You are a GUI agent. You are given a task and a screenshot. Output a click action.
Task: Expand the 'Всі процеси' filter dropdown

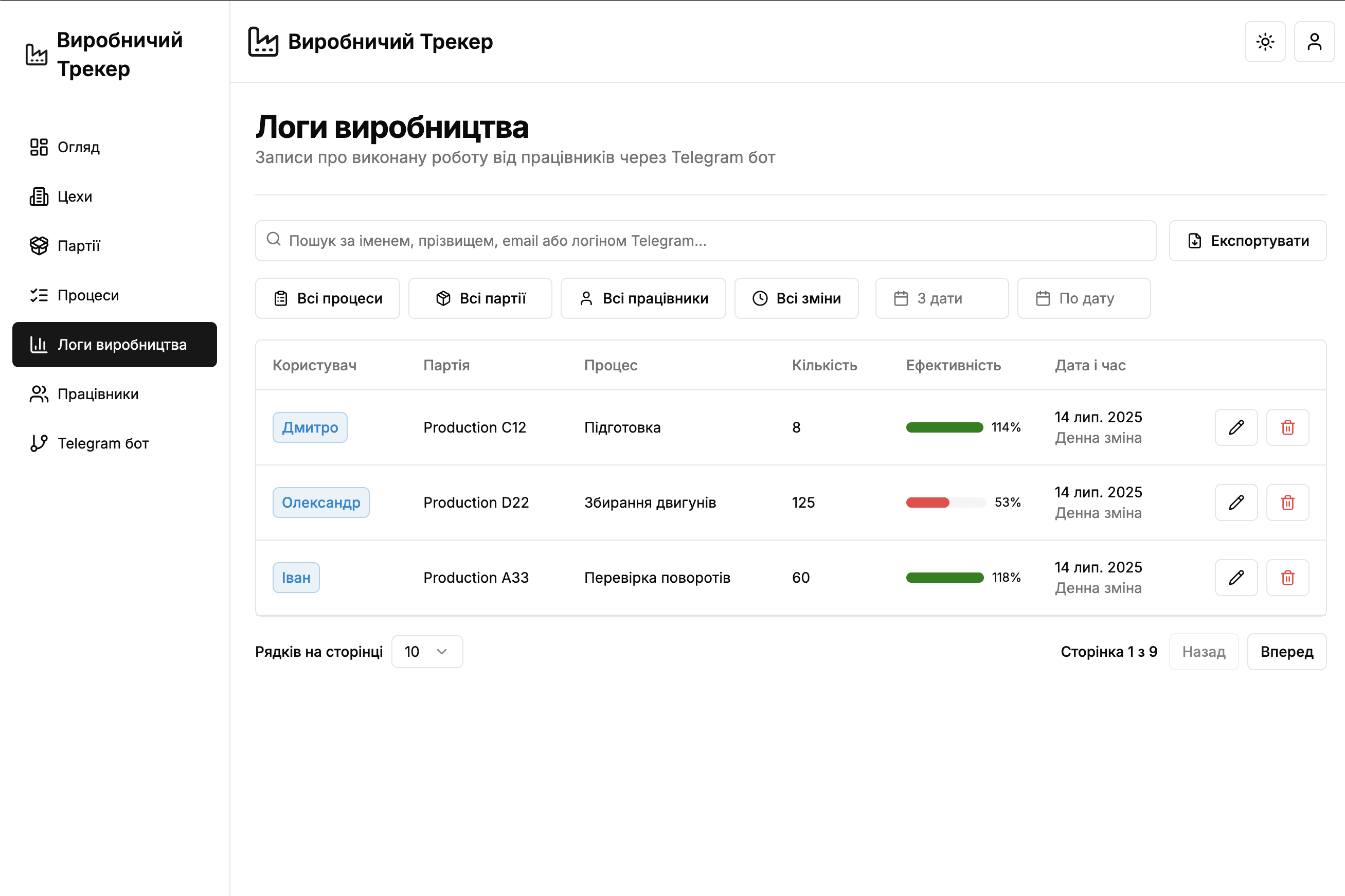[328, 298]
